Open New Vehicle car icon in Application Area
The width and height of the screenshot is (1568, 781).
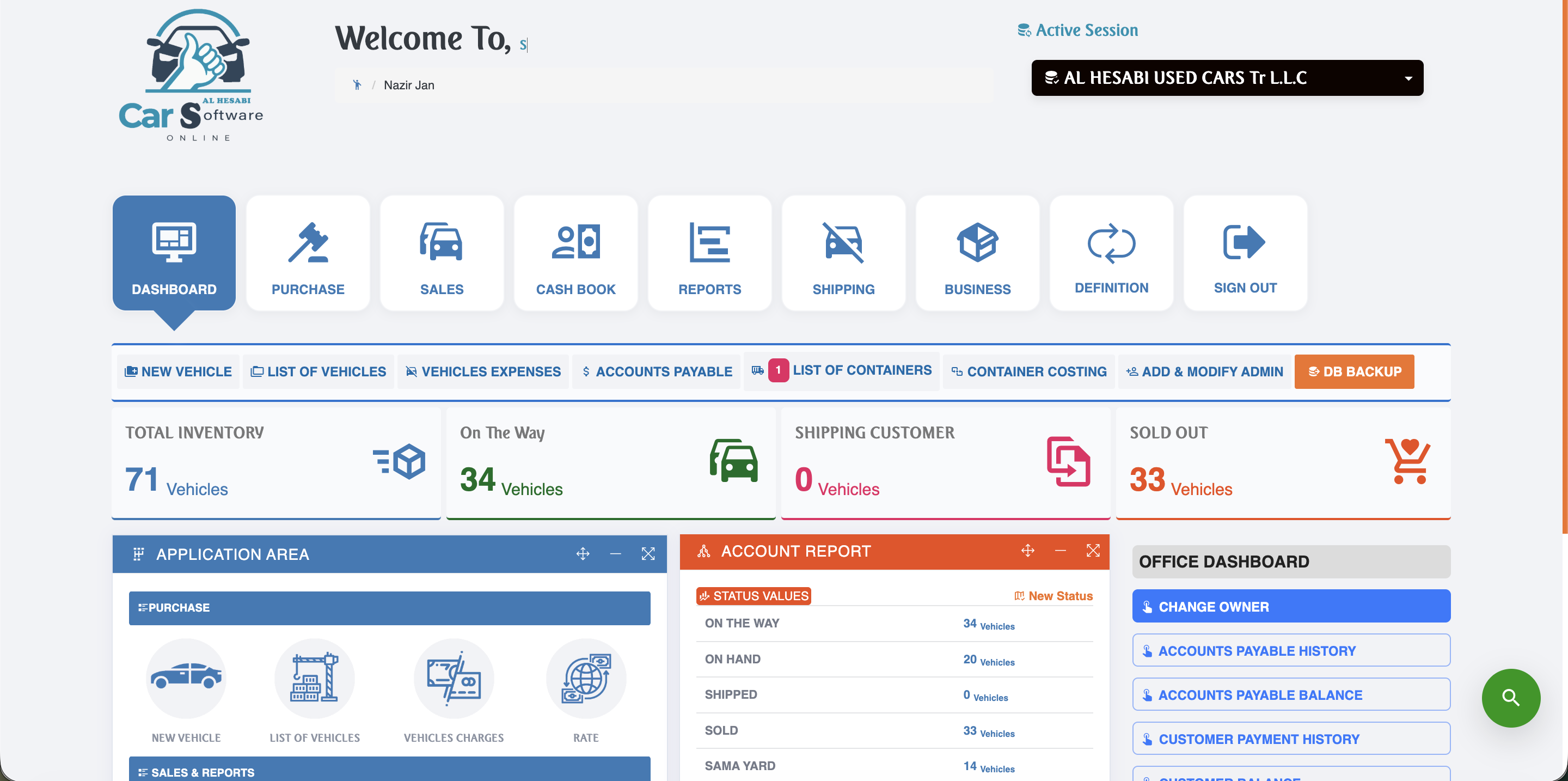[186, 678]
